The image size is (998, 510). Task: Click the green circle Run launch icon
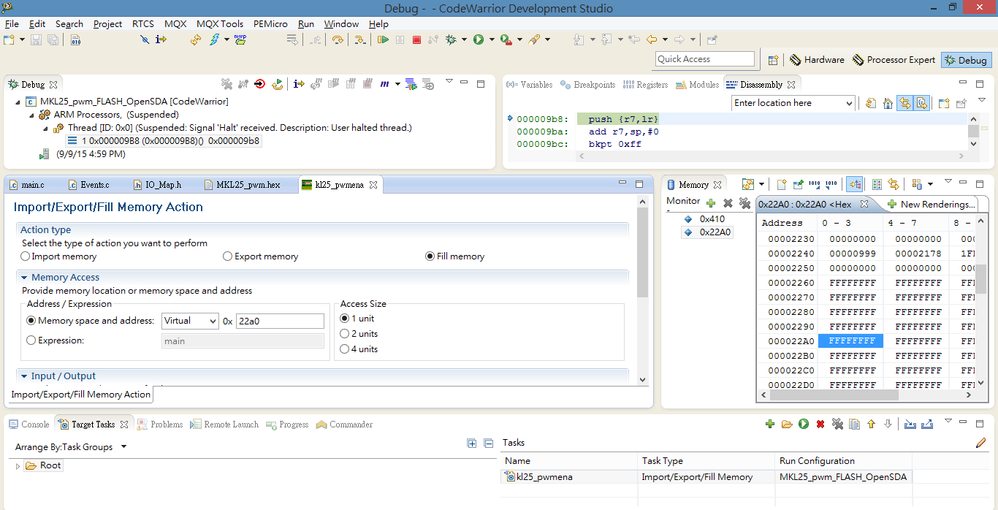coord(478,39)
